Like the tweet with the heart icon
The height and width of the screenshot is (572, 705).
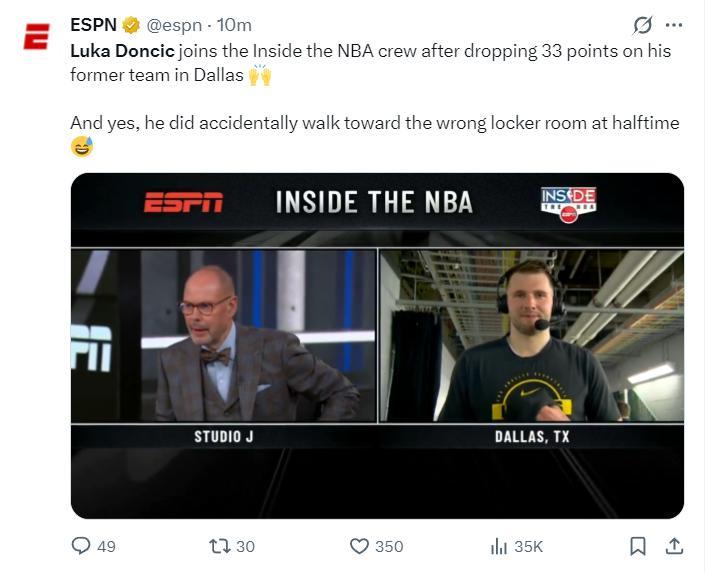pos(360,546)
